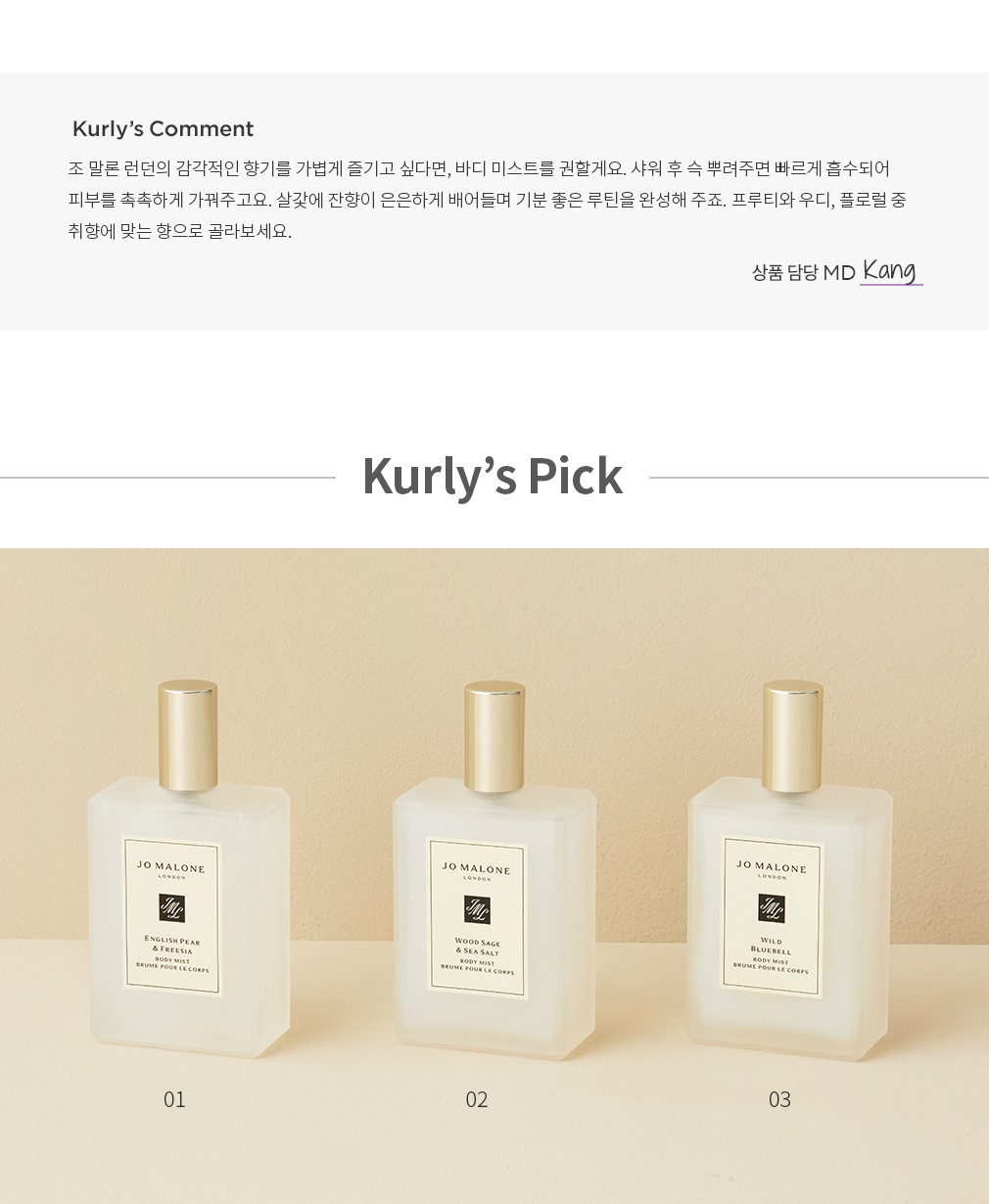Image resolution: width=989 pixels, height=1204 pixels.
Task: Click the Wood Sage & Sea Salt label text
Action: [x=478, y=947]
